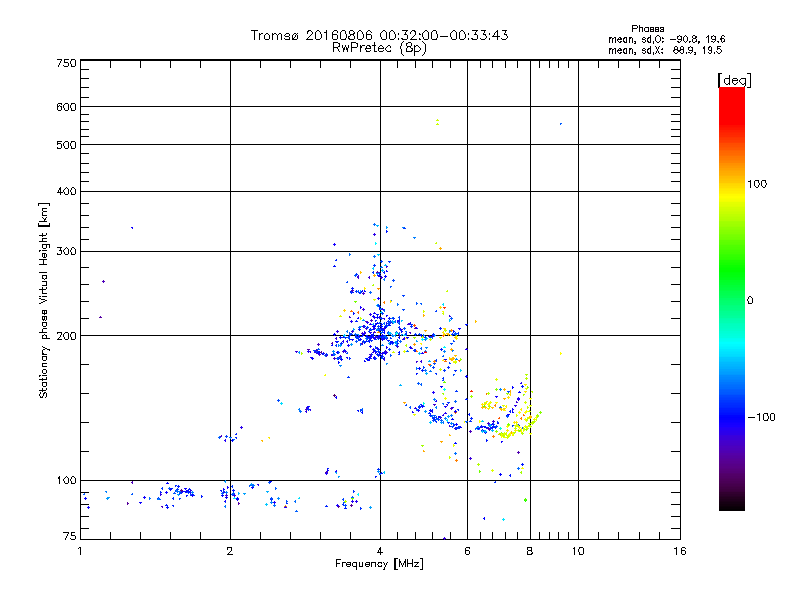Click the y-axis tick label "500"
The height and width of the screenshot is (600, 800).
(66, 145)
